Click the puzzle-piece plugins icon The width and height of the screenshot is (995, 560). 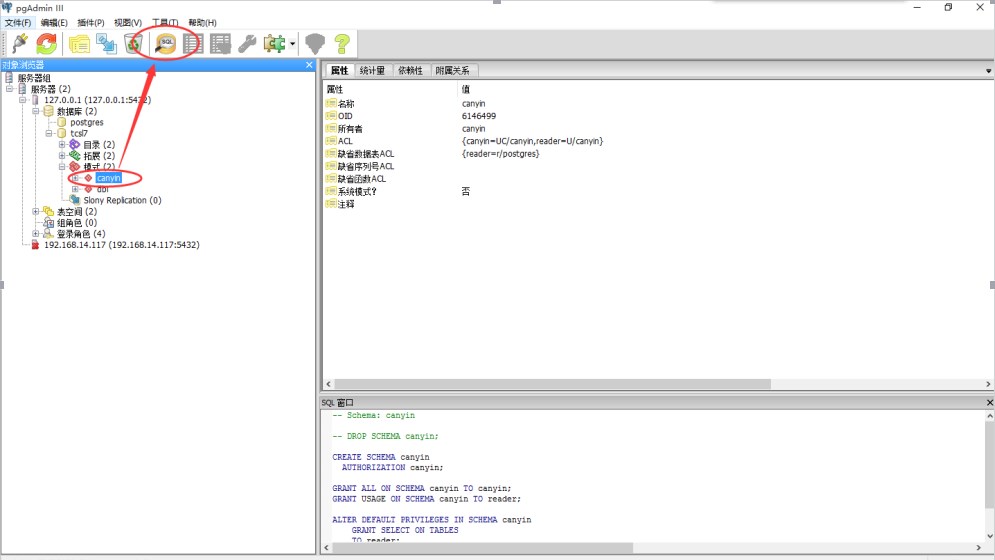274,43
